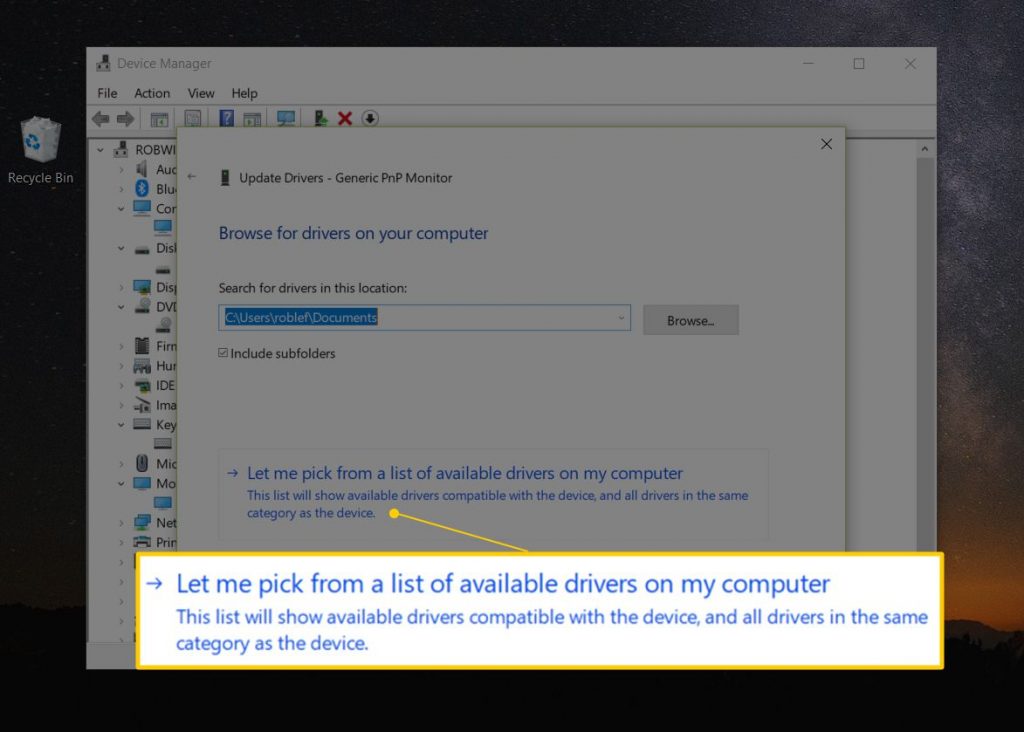Click the child device under Disk drives
This screenshot has height=732, width=1024.
pos(163,269)
